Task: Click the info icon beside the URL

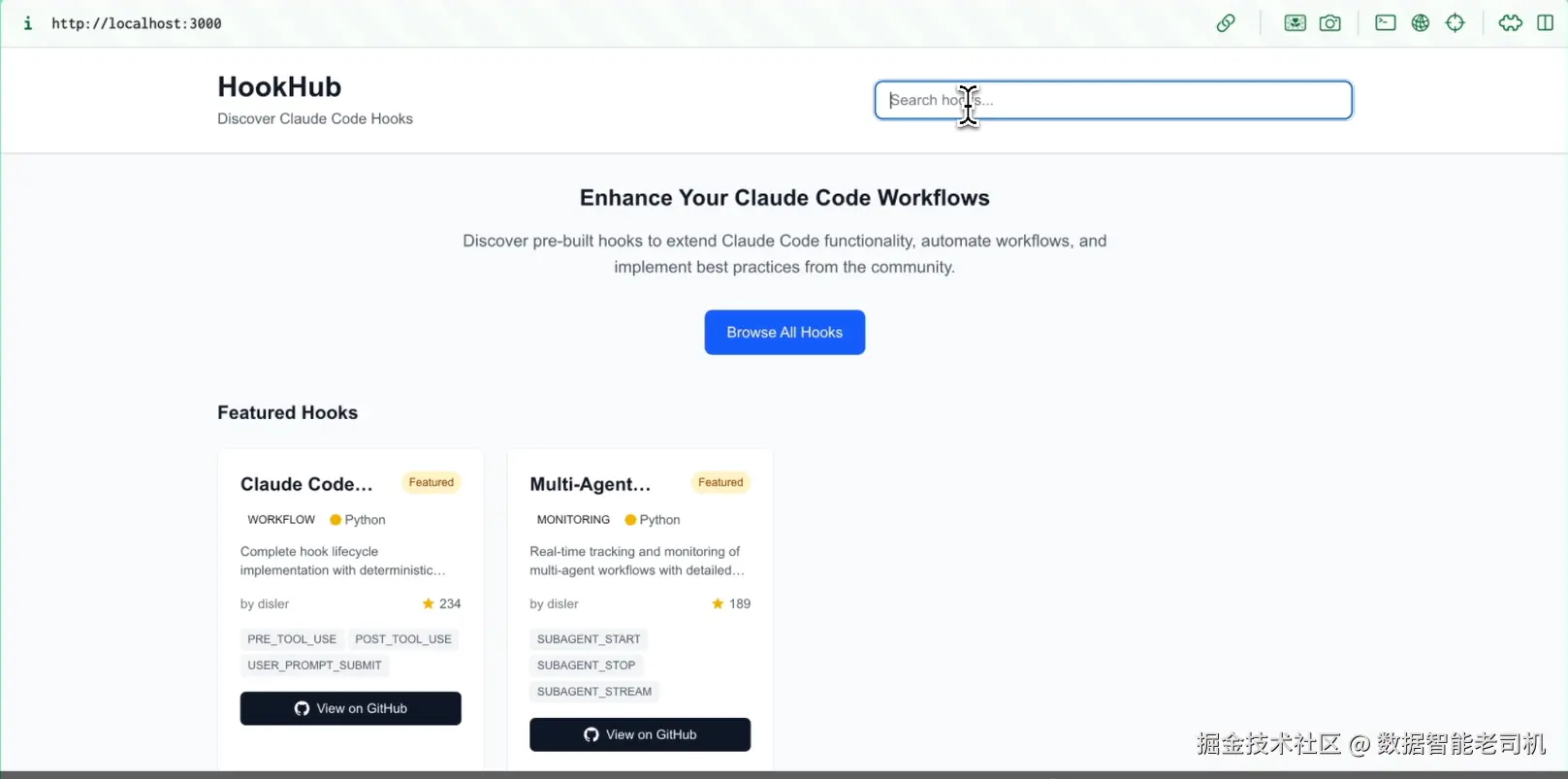Action: coord(28,23)
